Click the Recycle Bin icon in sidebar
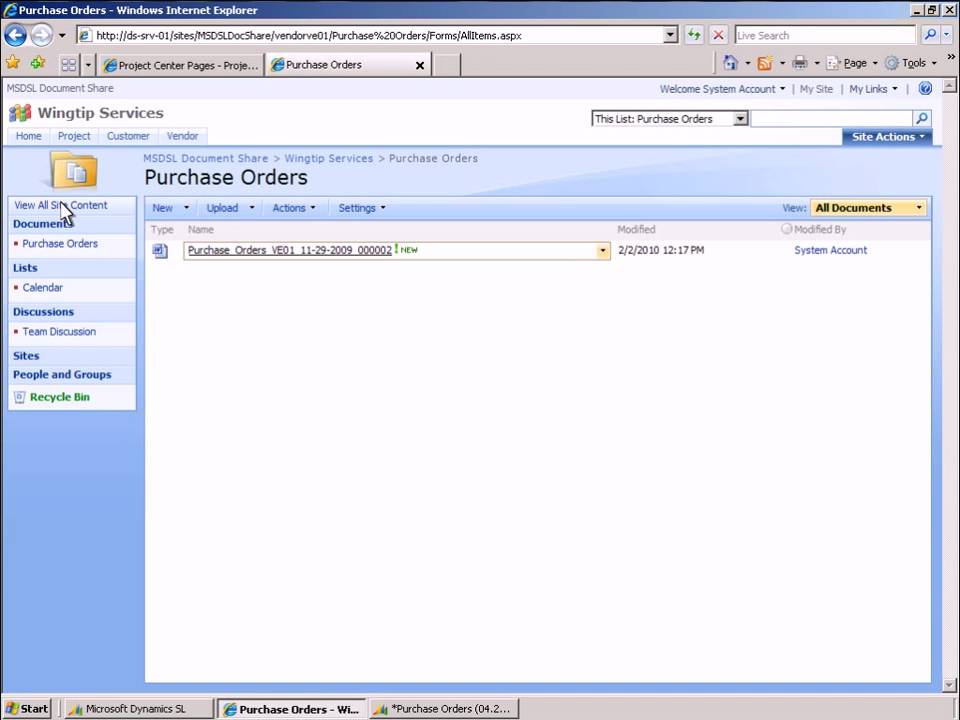 [x=20, y=397]
